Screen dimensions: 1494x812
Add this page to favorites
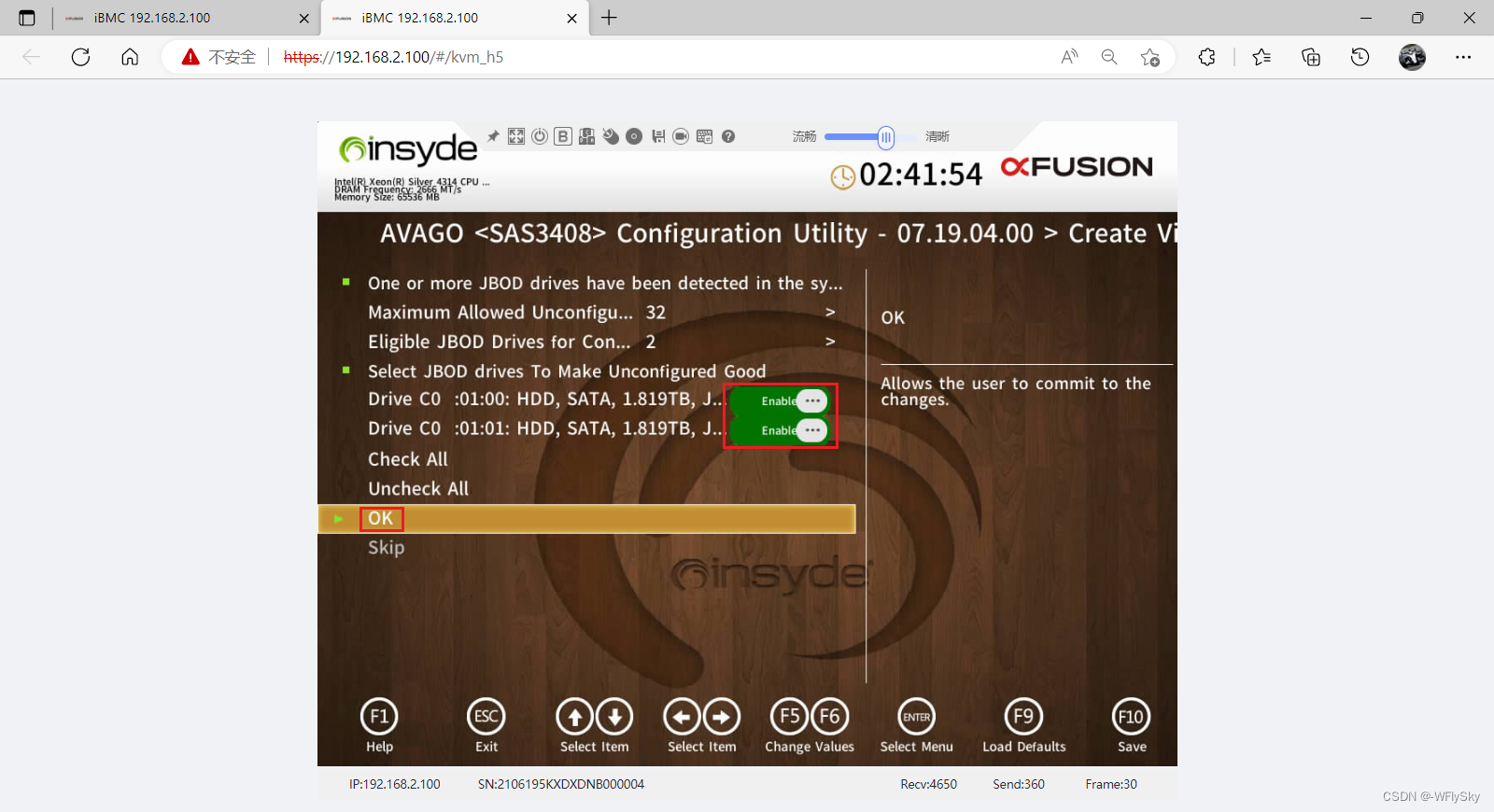click(x=1150, y=57)
